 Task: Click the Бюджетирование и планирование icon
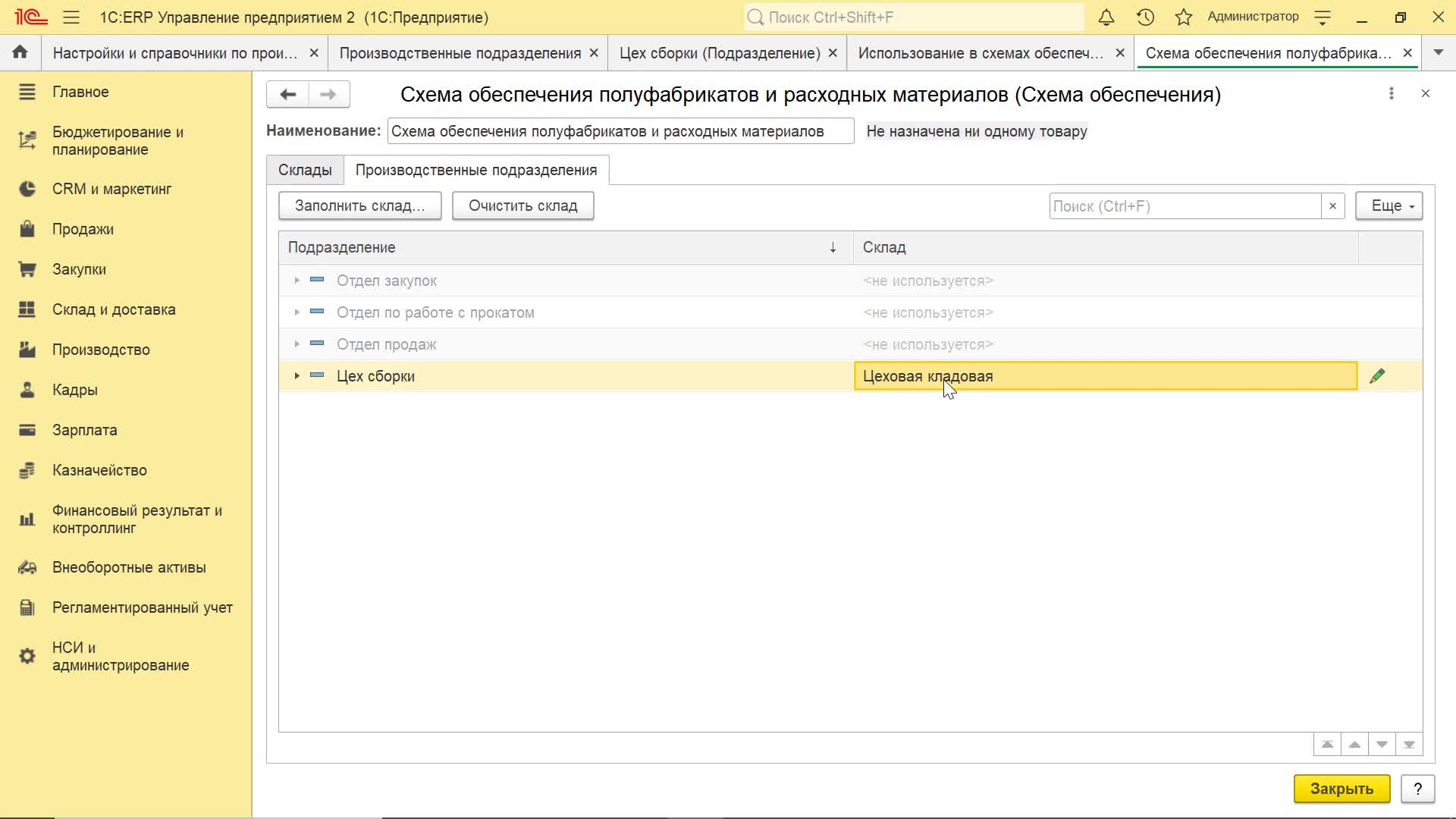27,140
